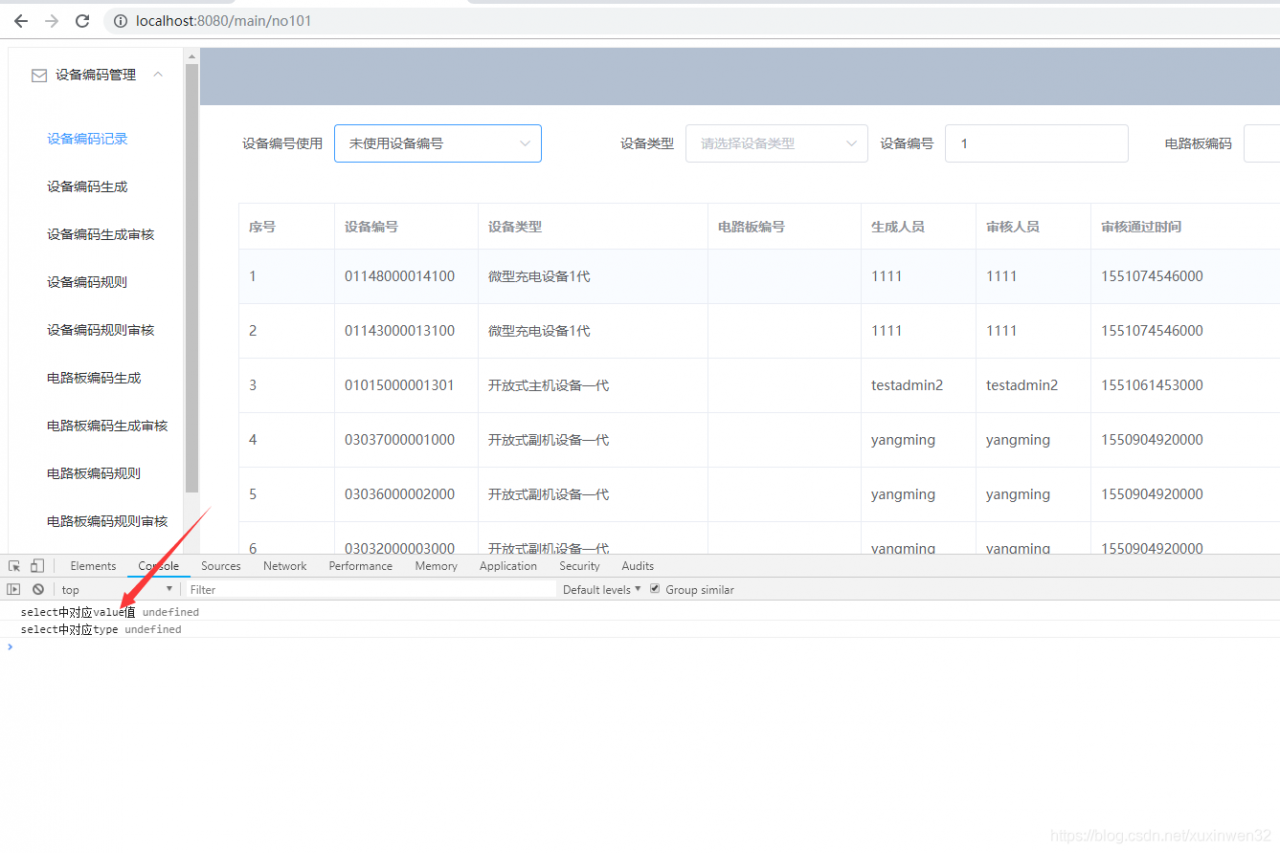Click testadmin2 in the 生成人员 column
Viewport: 1280px width, 853px height.
(x=907, y=385)
